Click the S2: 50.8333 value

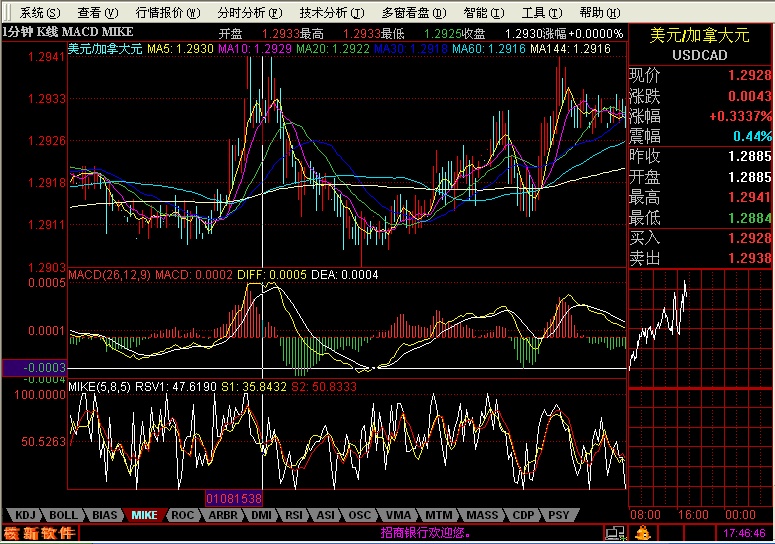click(324, 386)
